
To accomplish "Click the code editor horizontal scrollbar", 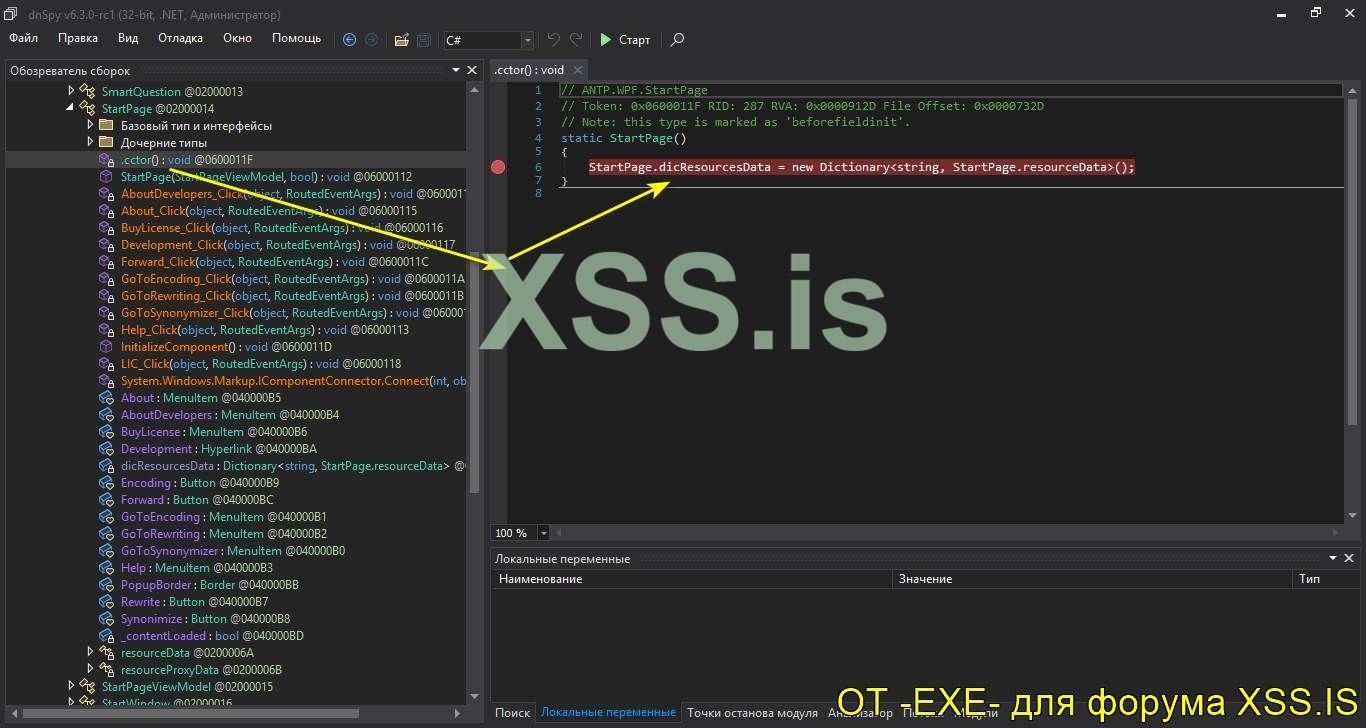I will tap(950, 533).
